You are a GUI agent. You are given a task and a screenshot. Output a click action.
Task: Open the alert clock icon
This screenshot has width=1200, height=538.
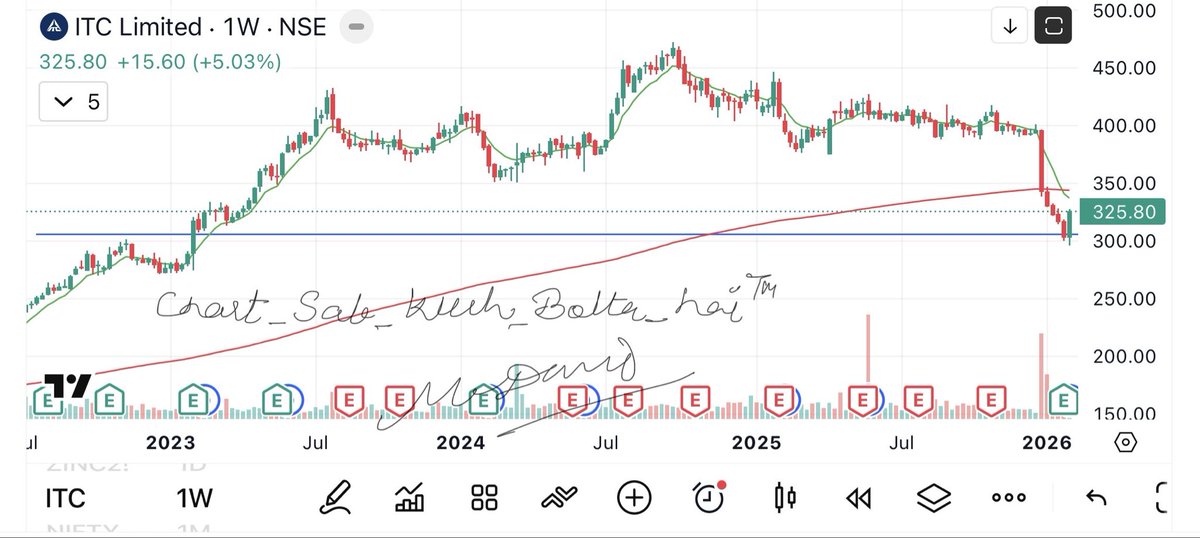tap(709, 495)
